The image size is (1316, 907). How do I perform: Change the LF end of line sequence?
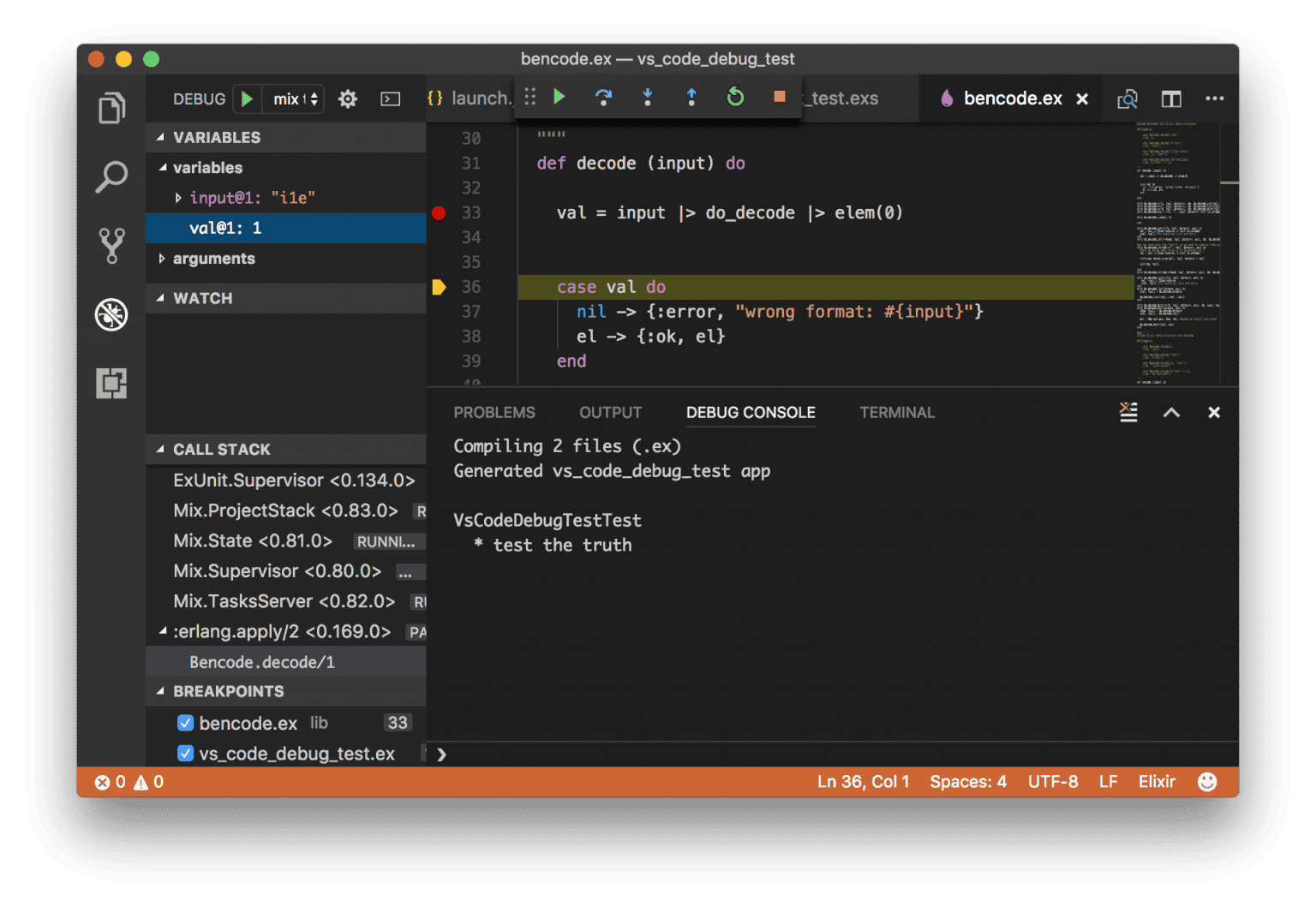click(1108, 782)
